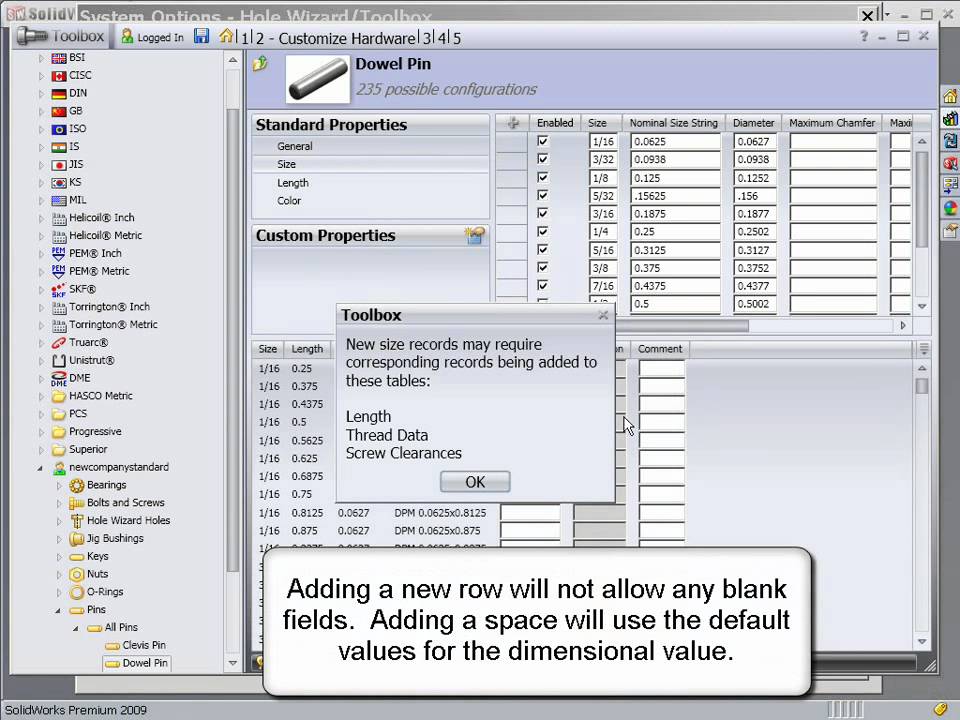
Task: Click the Hole Wizard Holes icon
Action: [77, 521]
